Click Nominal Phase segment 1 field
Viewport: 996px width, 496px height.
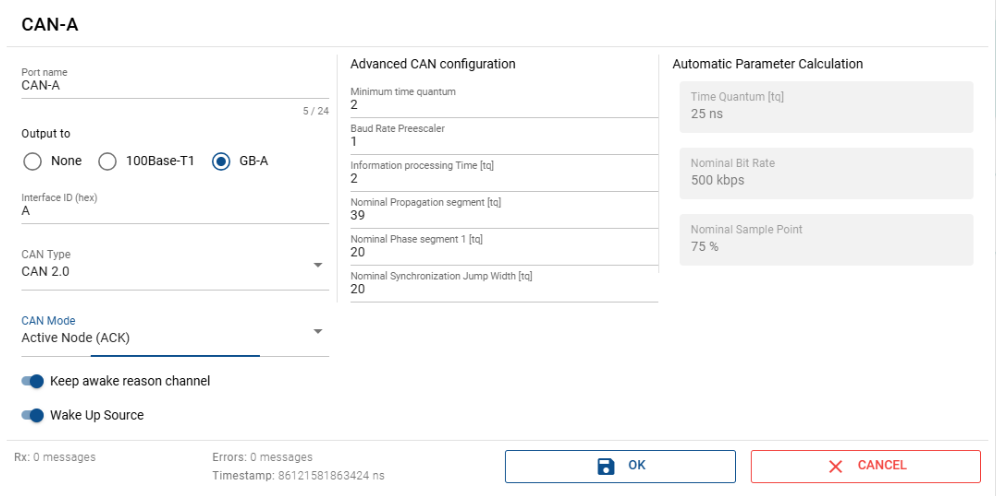tap(503, 253)
